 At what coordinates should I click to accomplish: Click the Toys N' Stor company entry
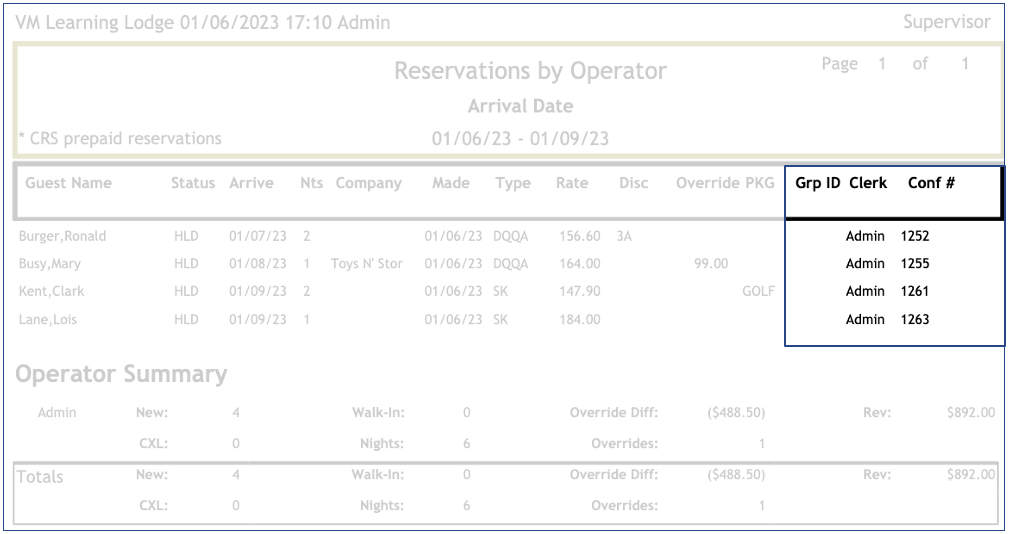tap(367, 264)
